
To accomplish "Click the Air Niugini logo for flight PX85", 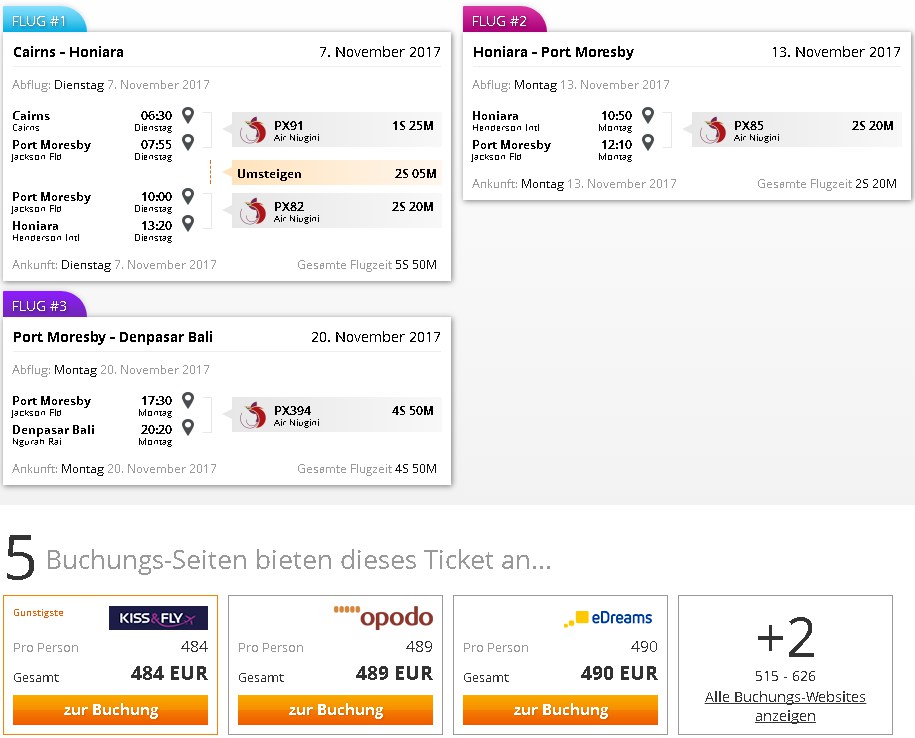I will [712, 130].
